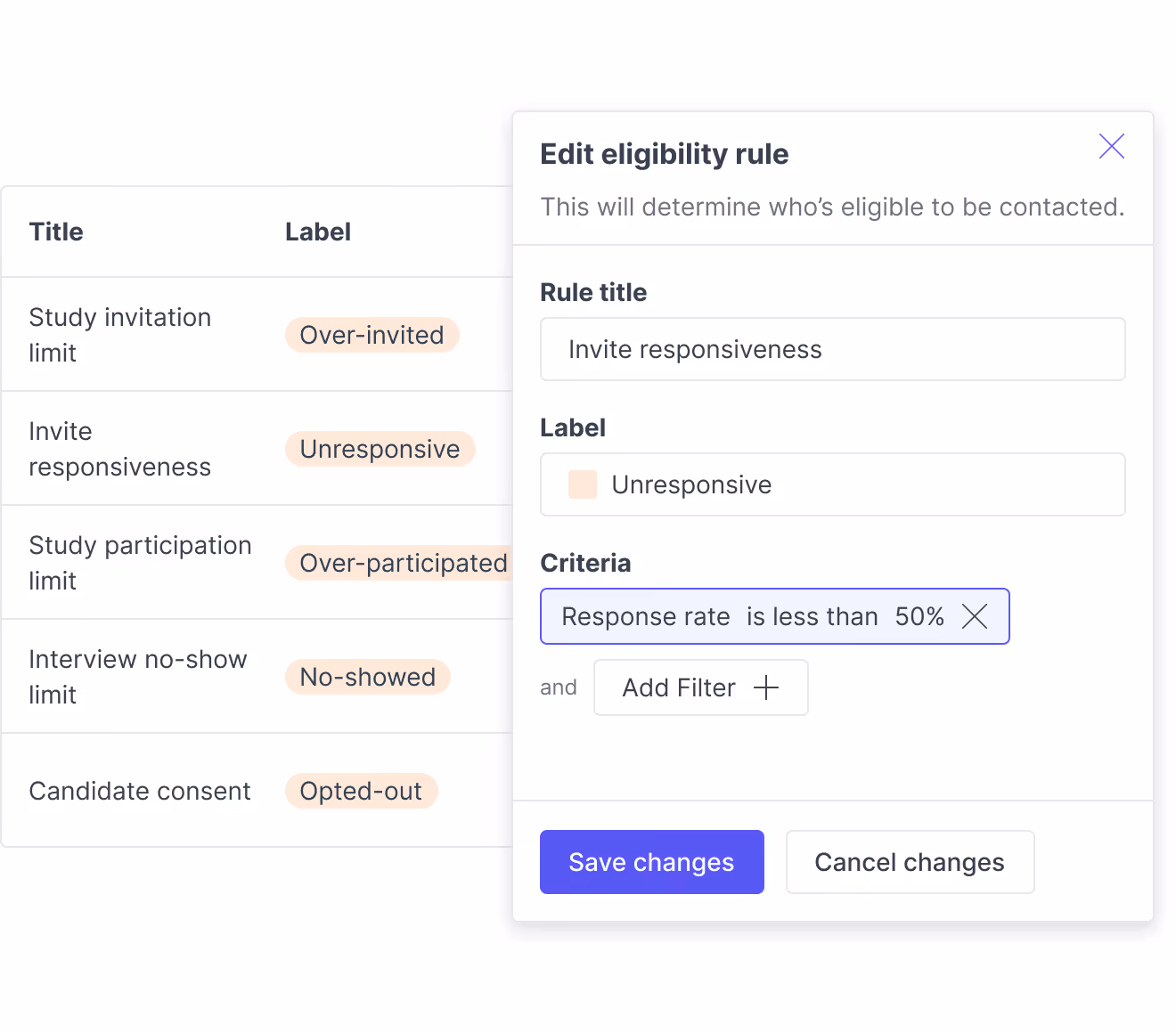This screenshot has width=1176, height=1033.
Task: Click the Unresponsive label field
Action: pos(832,484)
